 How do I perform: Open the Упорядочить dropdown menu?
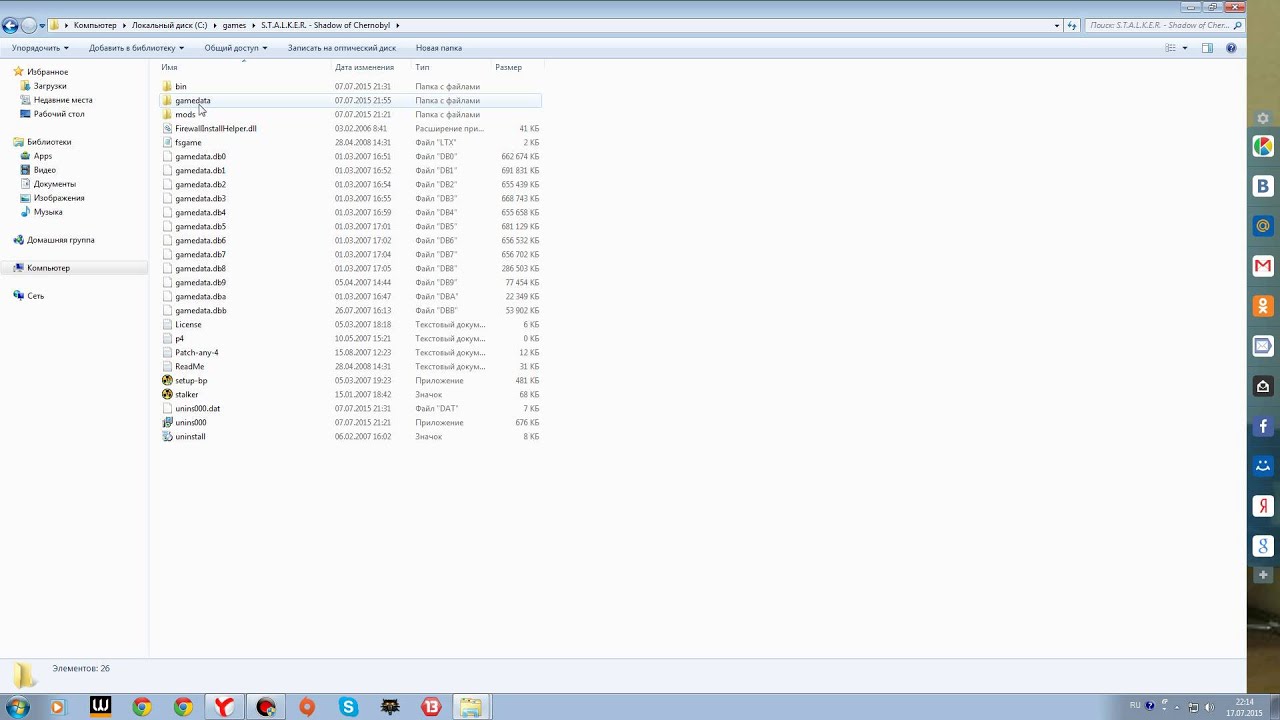(x=40, y=48)
